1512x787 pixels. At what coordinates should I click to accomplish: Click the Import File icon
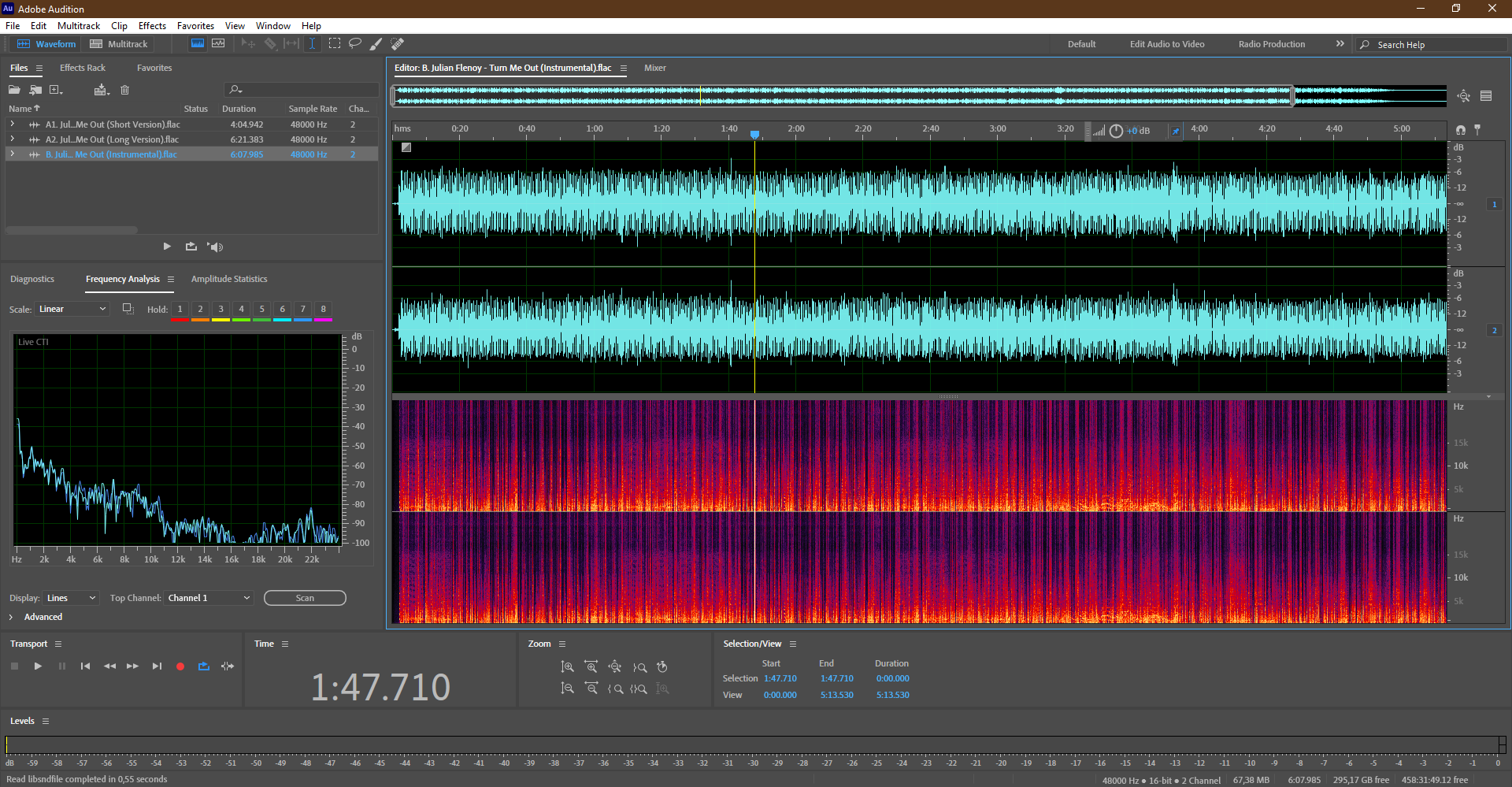click(35, 90)
